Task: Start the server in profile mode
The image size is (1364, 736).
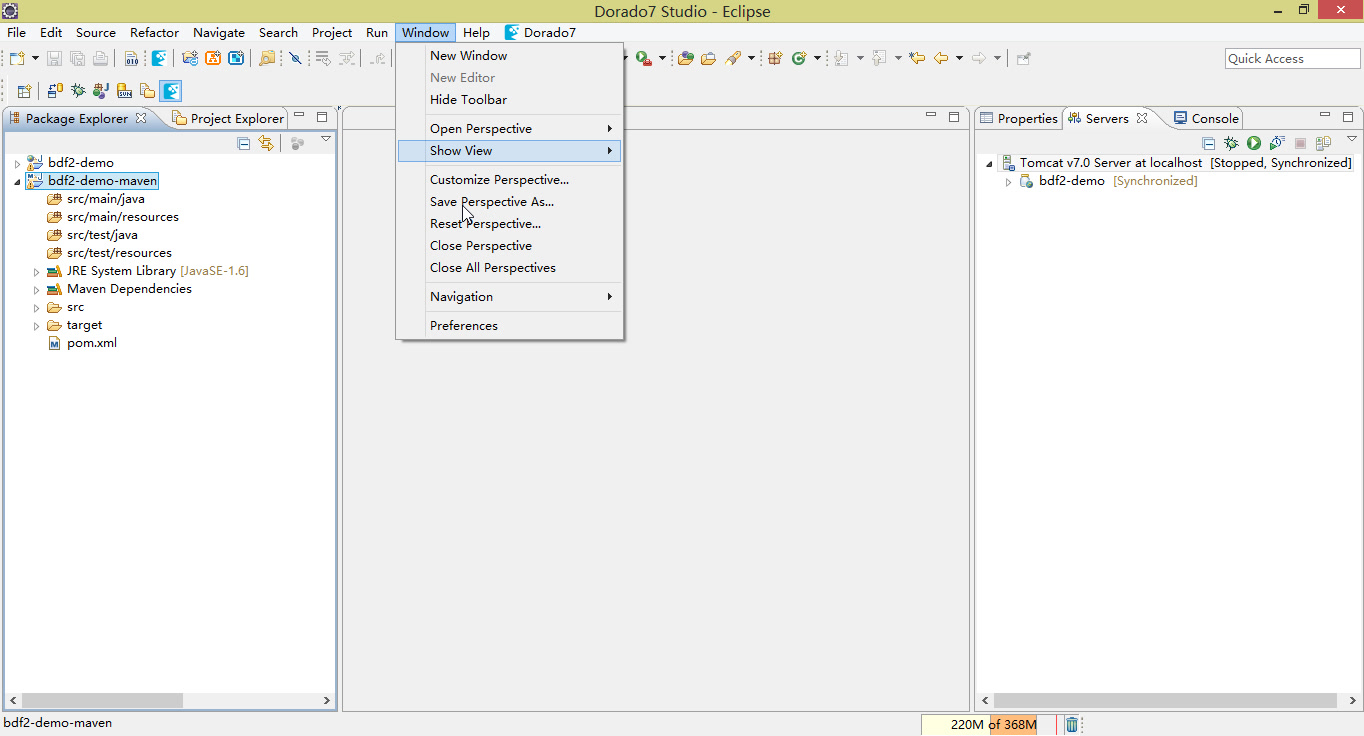Action: (1277, 143)
